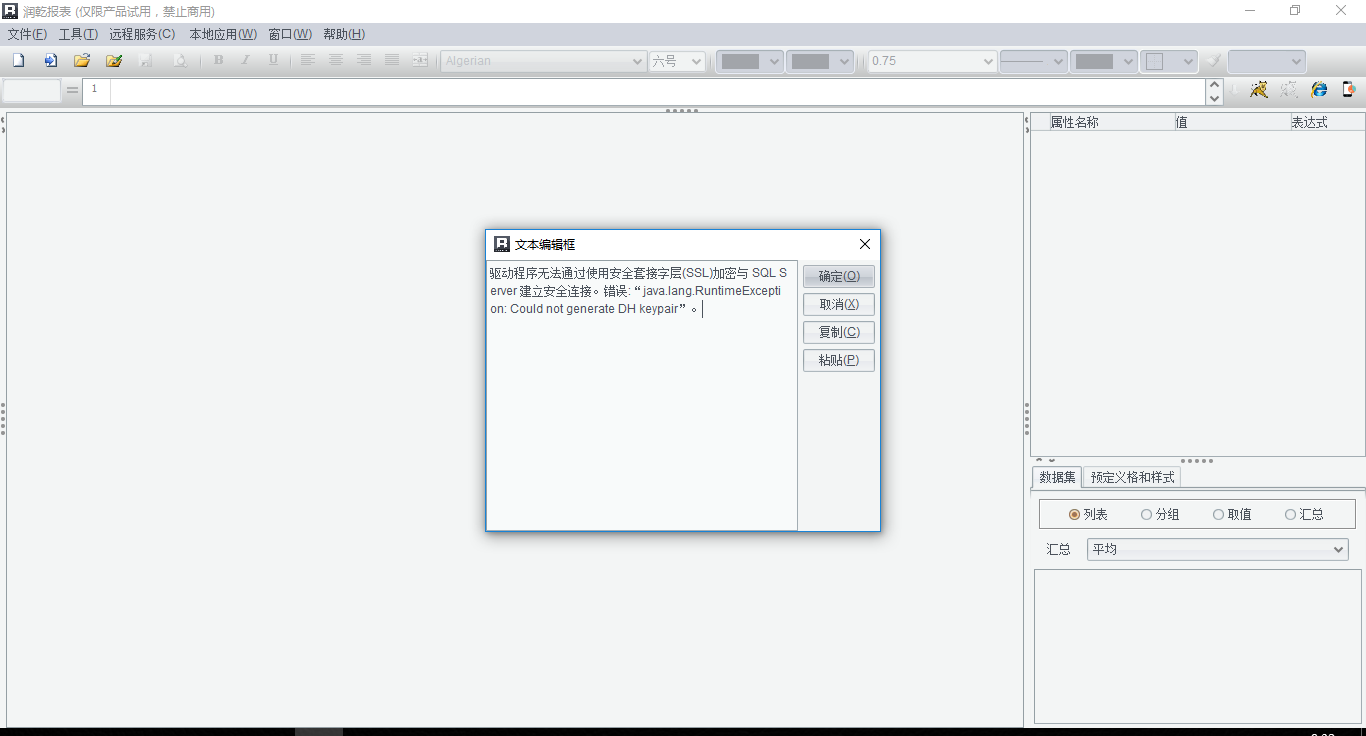Click the 值 column header
The height and width of the screenshot is (736, 1366).
tap(1231, 122)
